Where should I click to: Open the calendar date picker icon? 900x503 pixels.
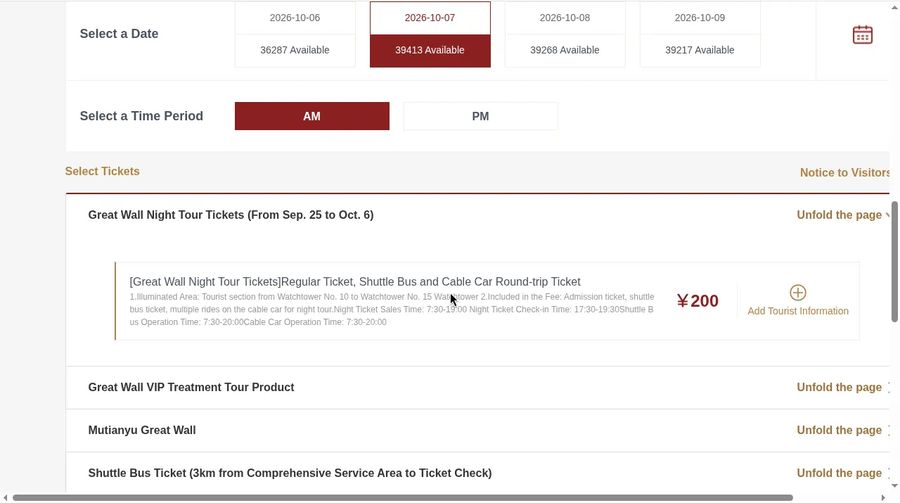[x=862, y=34]
